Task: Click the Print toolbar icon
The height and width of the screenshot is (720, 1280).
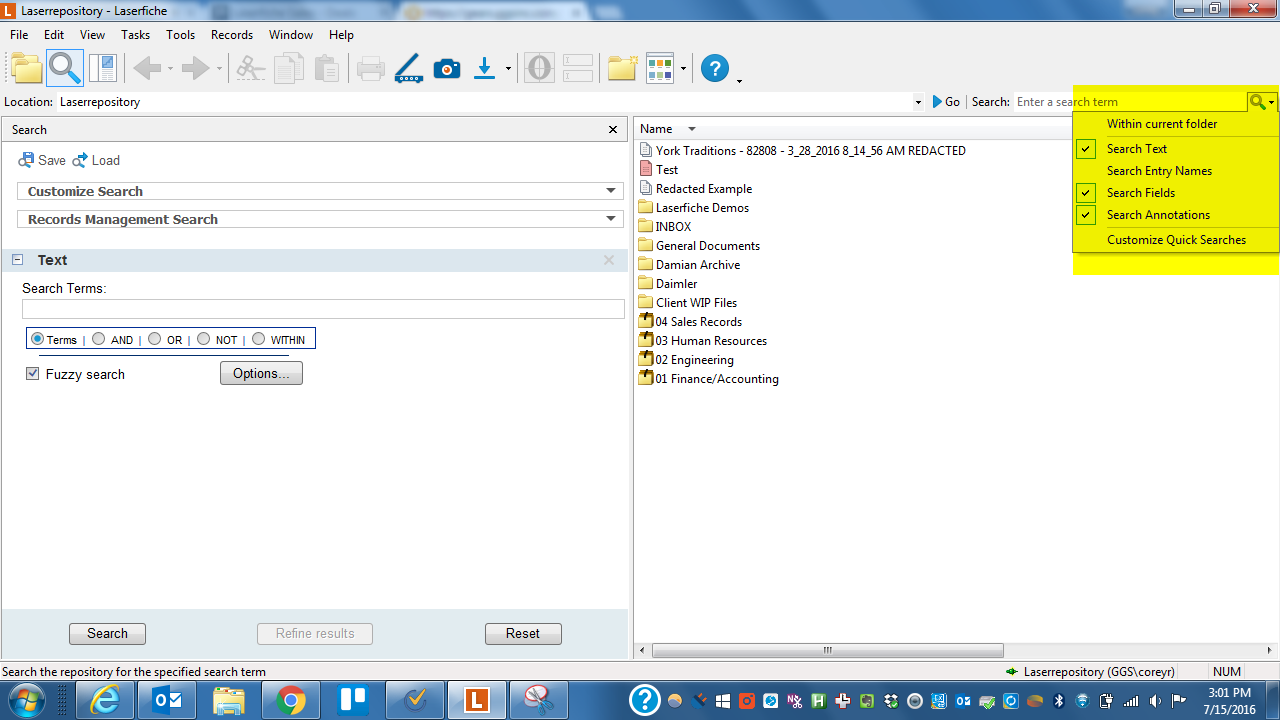Action: click(371, 69)
